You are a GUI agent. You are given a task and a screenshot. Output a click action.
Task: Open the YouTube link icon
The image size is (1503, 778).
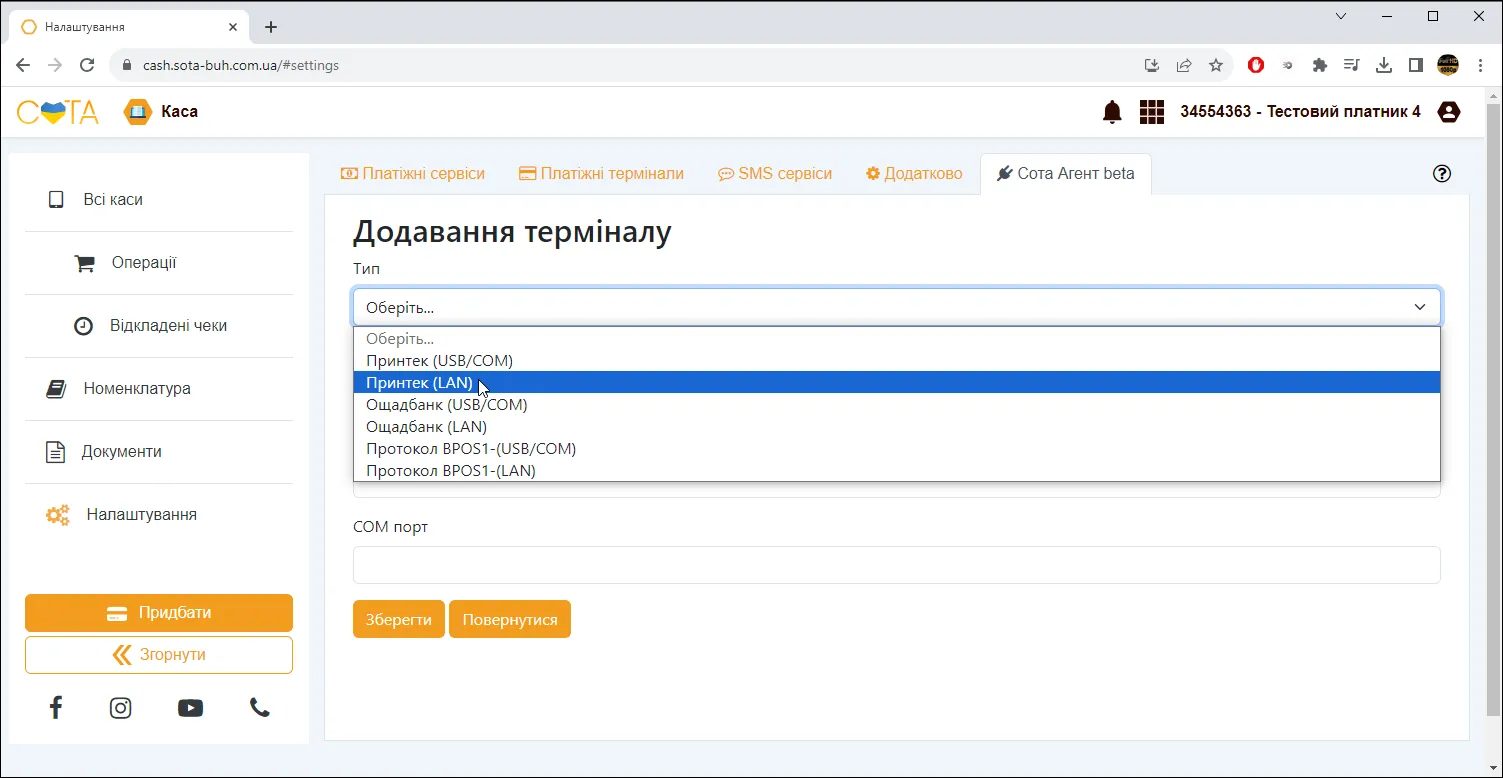coord(190,708)
